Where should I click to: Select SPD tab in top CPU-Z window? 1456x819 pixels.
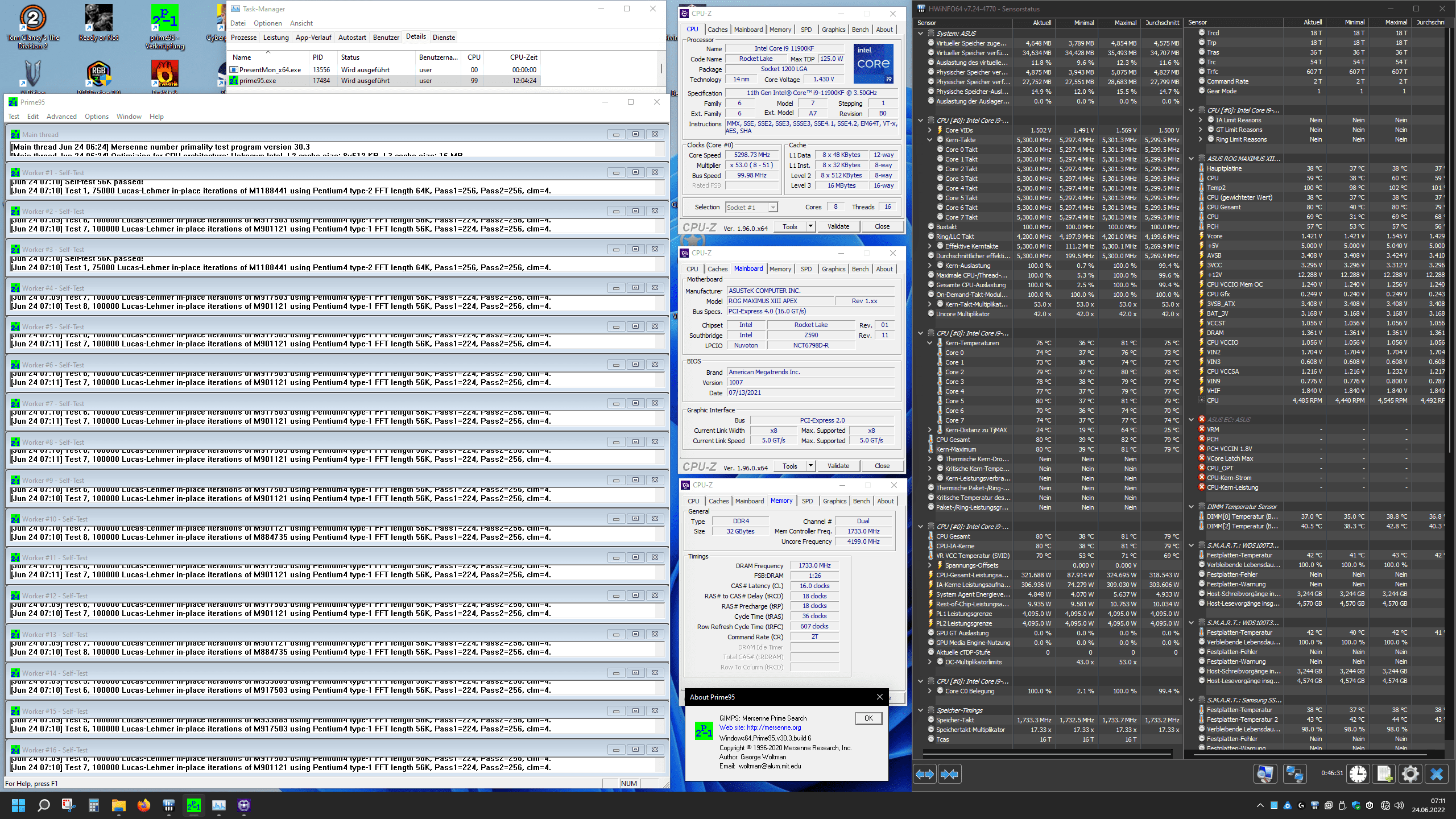(806, 30)
